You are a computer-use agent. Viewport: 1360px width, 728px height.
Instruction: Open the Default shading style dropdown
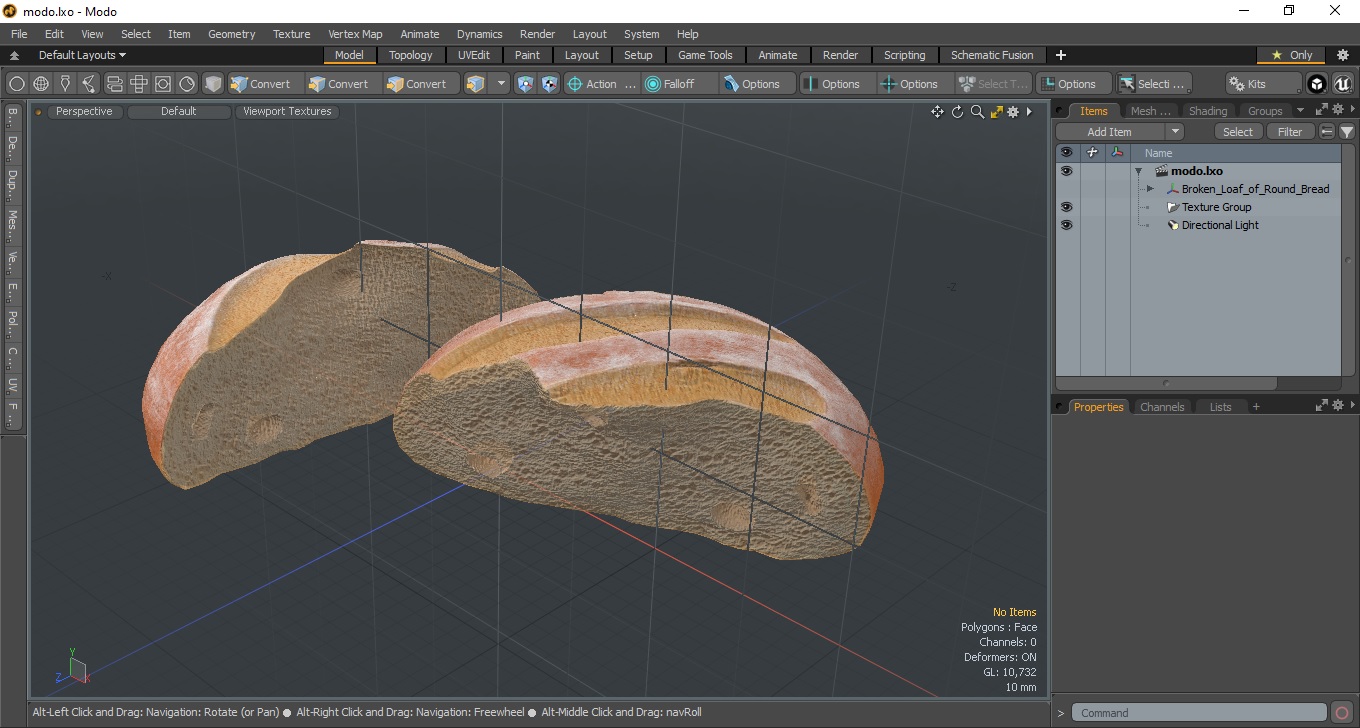pyautogui.click(x=179, y=111)
